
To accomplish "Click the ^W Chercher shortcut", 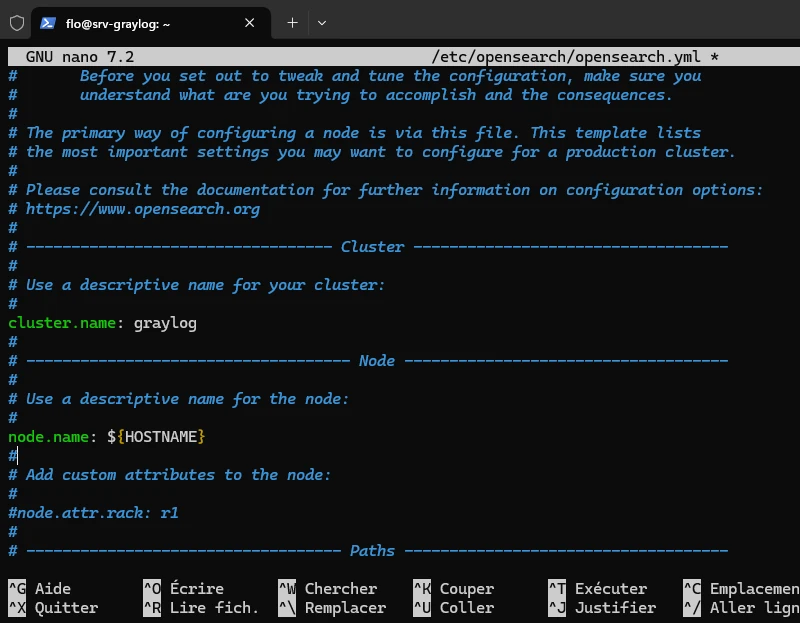I will 327,589.
